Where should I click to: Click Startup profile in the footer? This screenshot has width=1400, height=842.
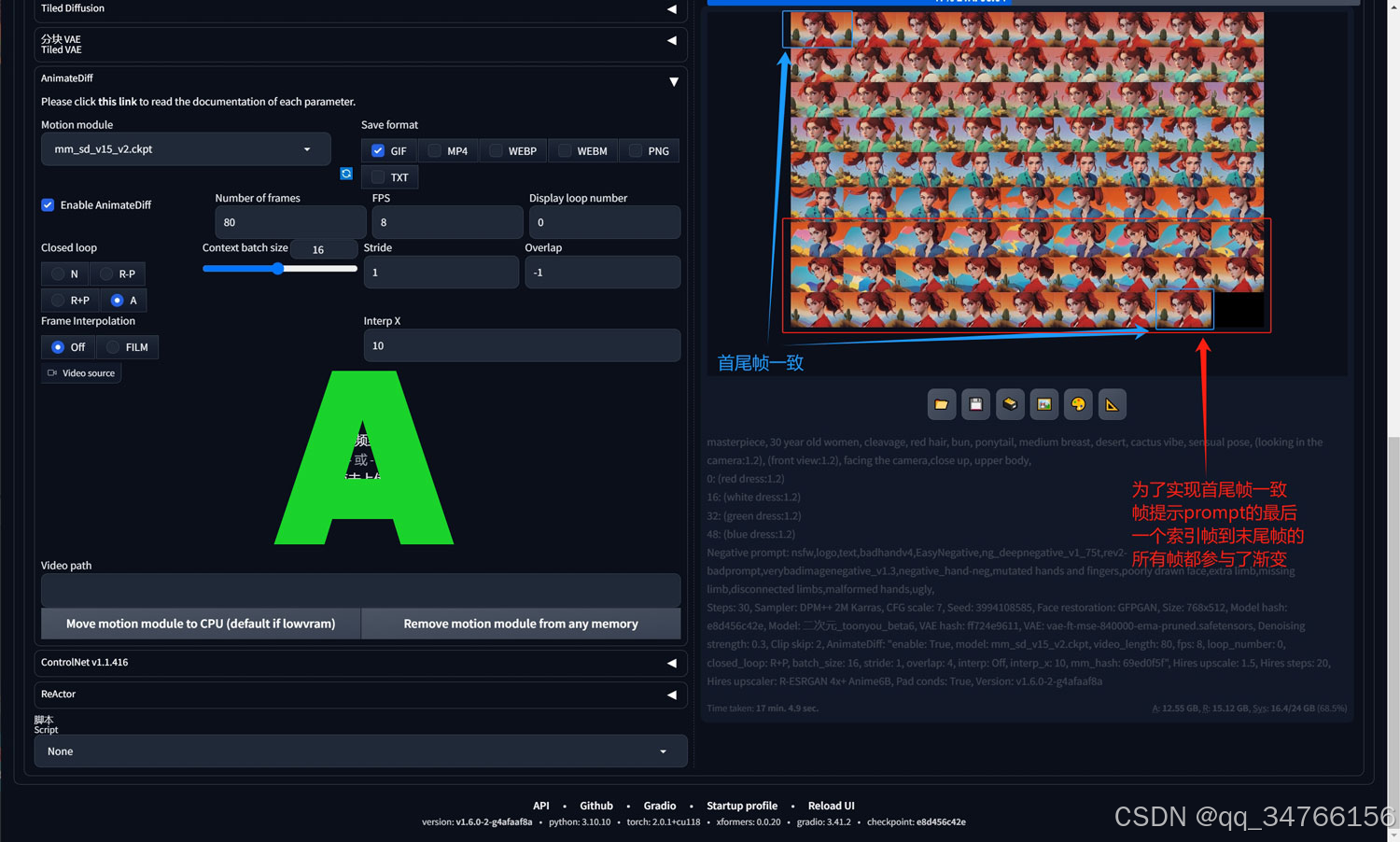pyautogui.click(x=741, y=806)
